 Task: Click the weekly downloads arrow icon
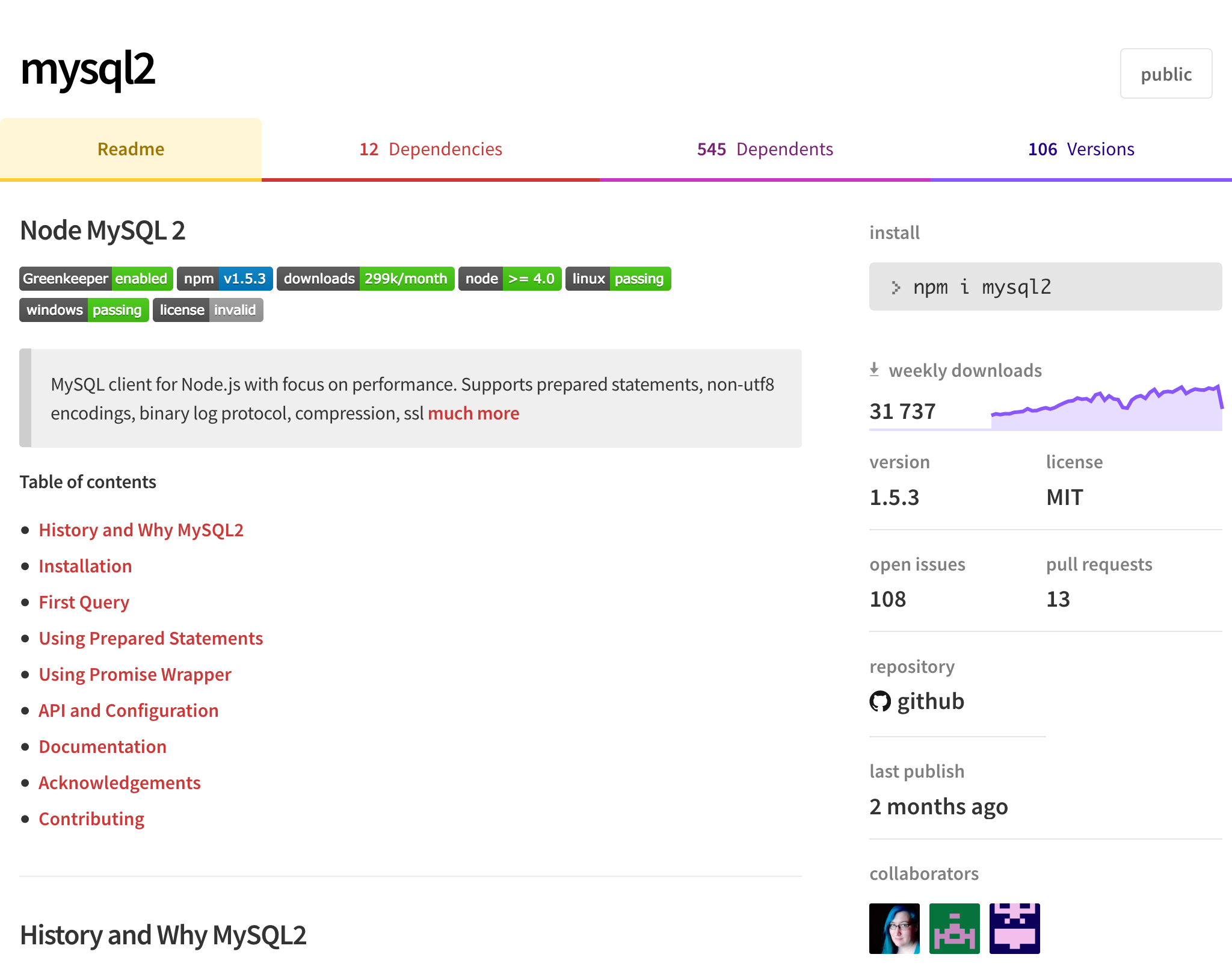pos(875,370)
